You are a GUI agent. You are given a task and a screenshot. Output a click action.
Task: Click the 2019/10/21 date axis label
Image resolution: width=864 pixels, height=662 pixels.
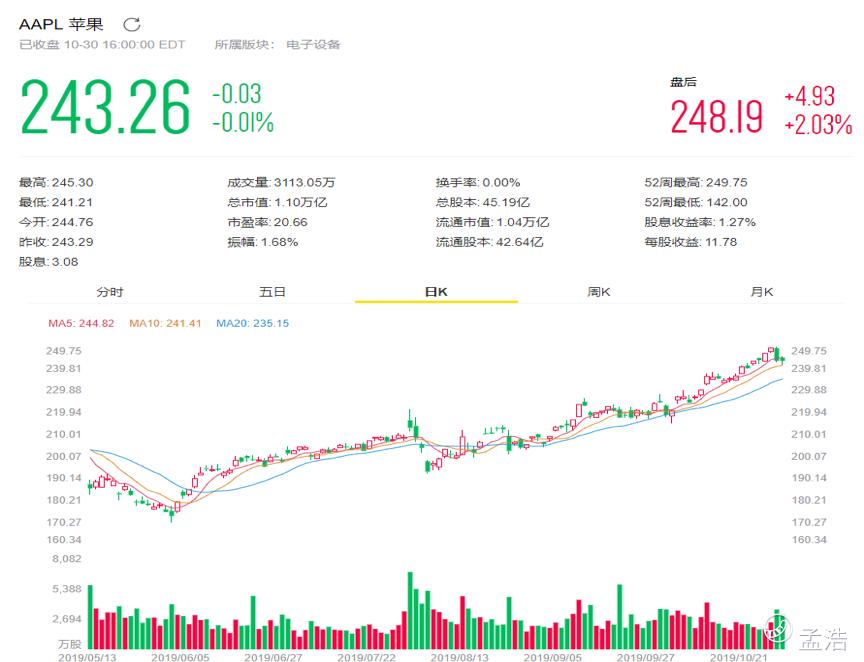pyautogui.click(x=739, y=657)
